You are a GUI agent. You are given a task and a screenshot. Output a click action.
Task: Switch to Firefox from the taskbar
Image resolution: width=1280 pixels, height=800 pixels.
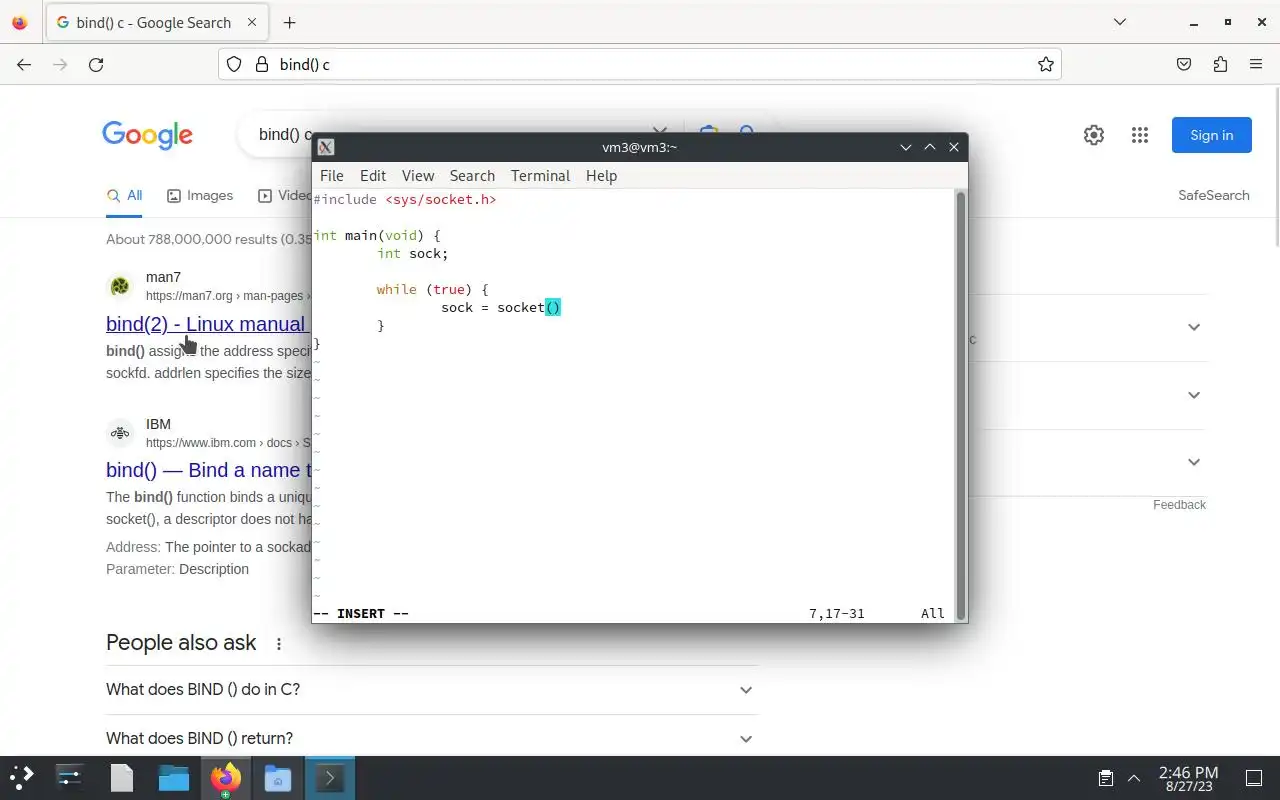point(226,777)
